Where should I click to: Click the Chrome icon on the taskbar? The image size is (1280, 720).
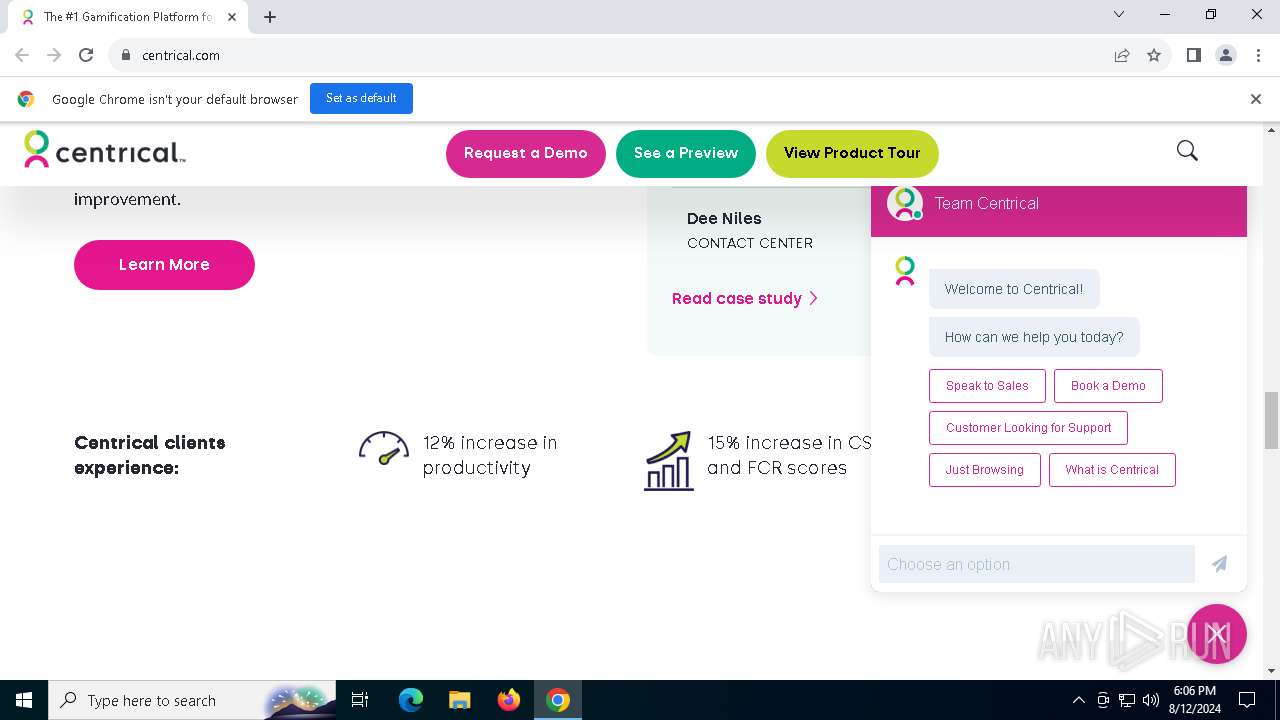click(558, 700)
